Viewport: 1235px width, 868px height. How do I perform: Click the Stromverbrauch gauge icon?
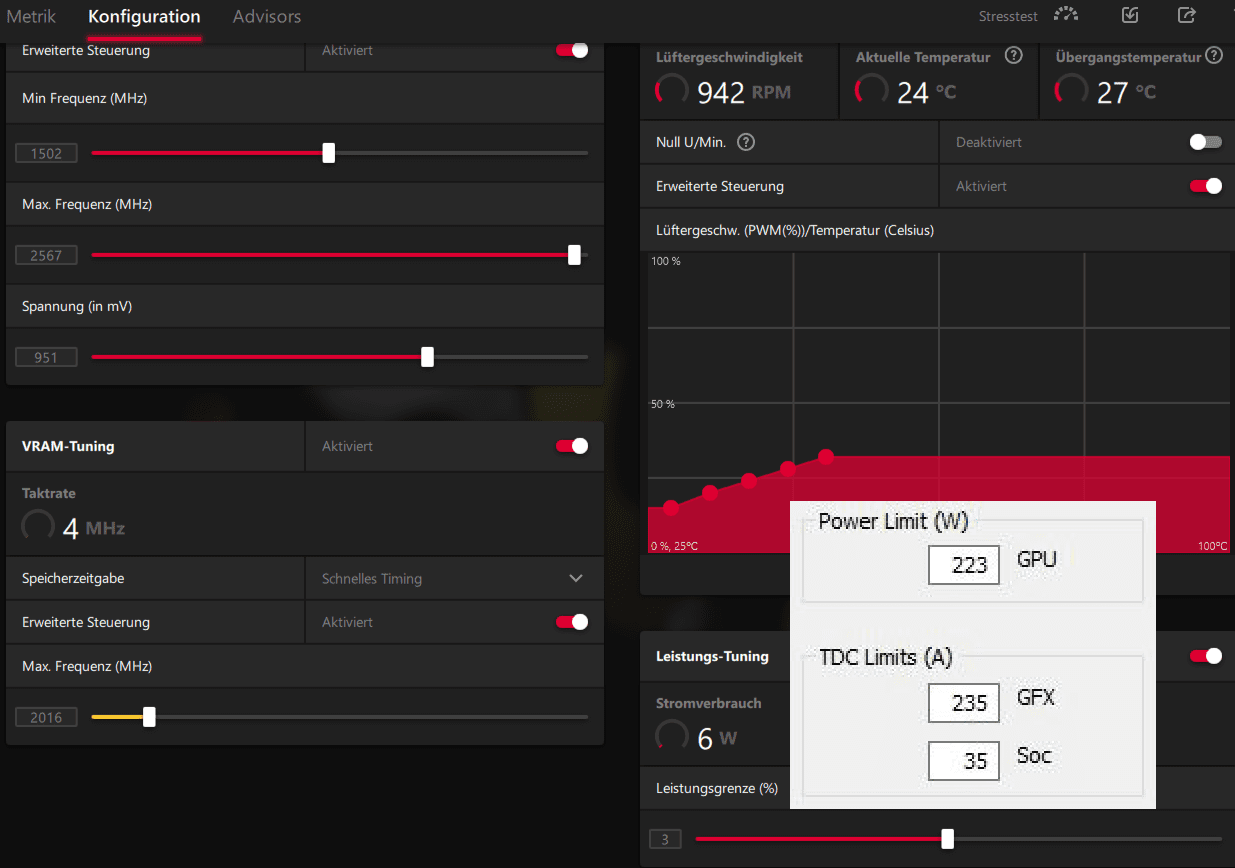click(x=672, y=737)
